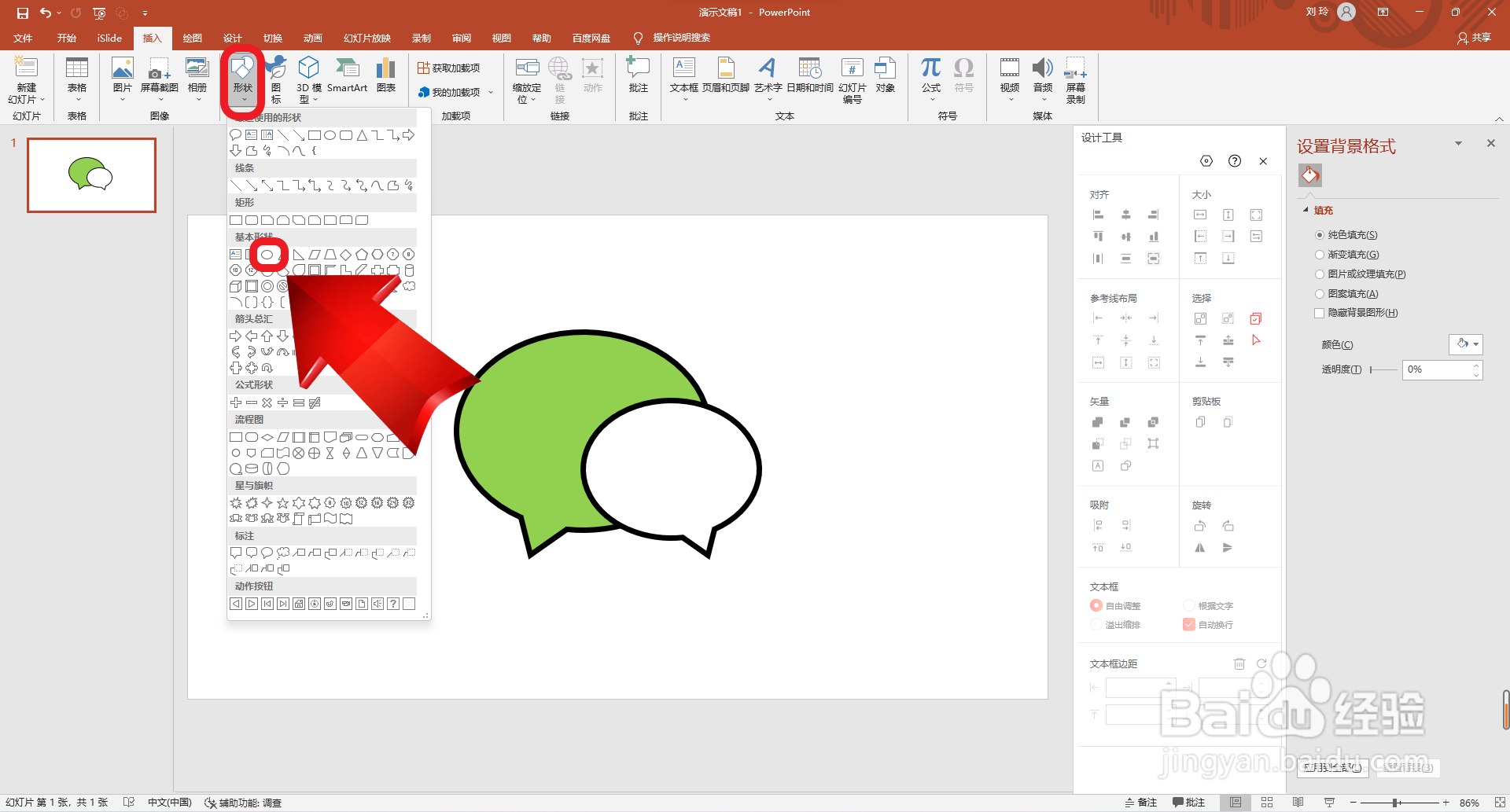Screen dimensions: 1510x812
Task: Switch to the 设计 design tab
Action: pyautogui.click(x=232, y=38)
